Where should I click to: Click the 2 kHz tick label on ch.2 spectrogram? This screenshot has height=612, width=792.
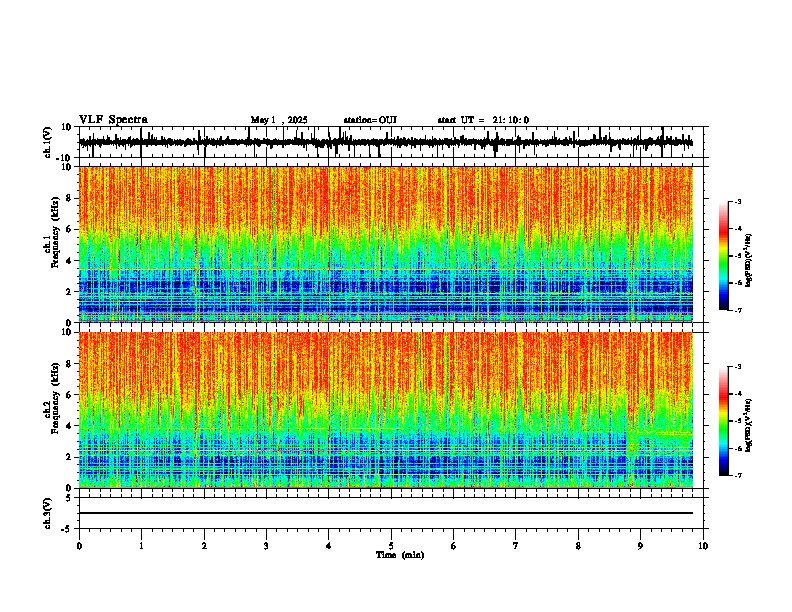pos(69,457)
